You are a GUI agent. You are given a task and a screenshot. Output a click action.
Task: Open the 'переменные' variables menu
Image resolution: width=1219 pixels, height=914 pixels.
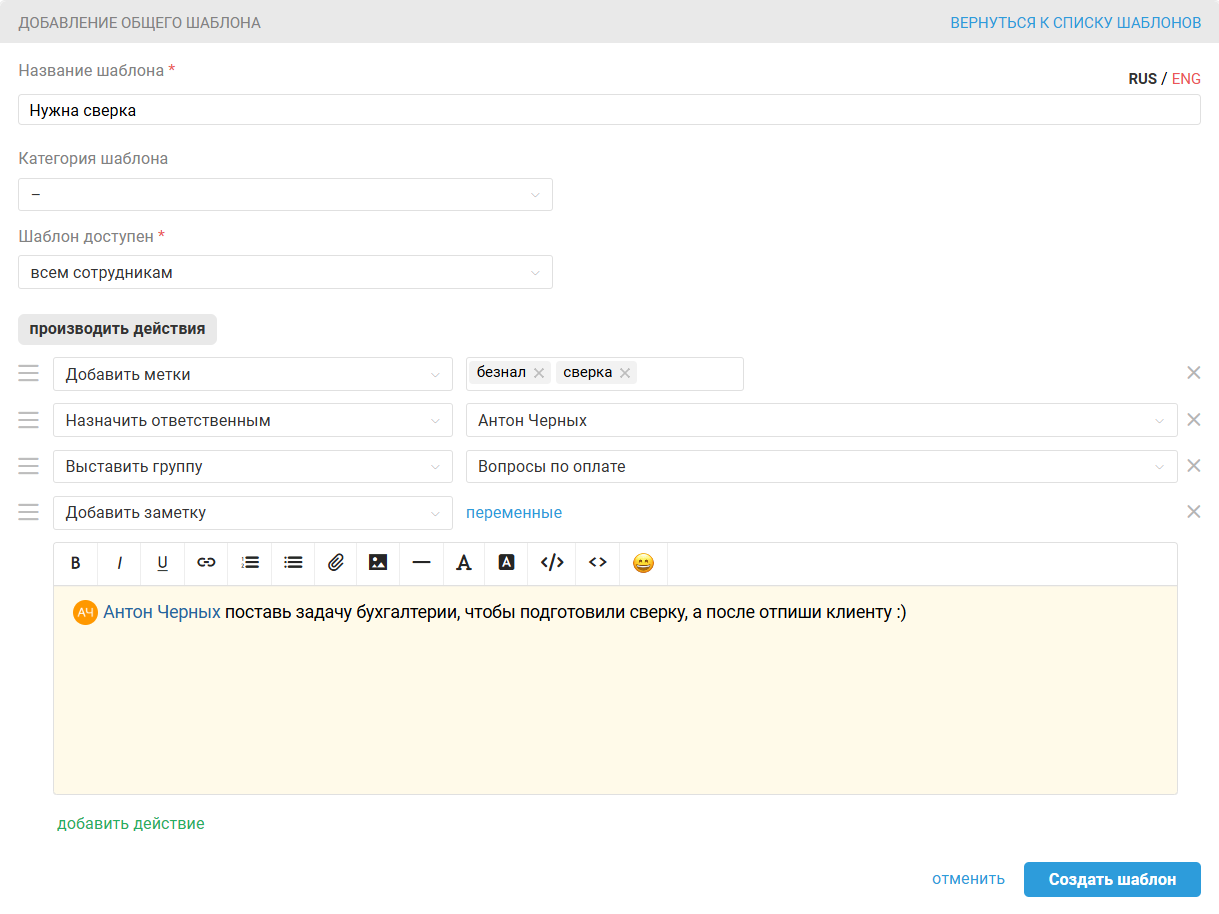[x=514, y=513]
